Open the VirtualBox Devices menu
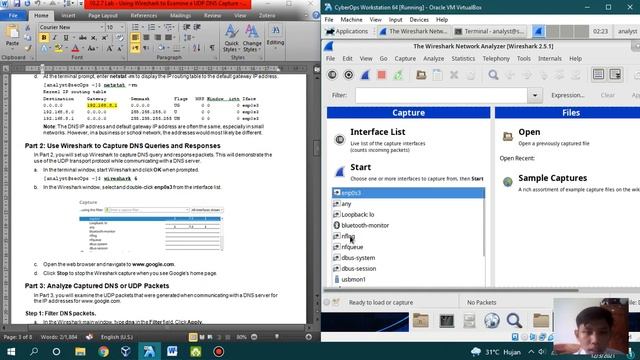 click(419, 20)
